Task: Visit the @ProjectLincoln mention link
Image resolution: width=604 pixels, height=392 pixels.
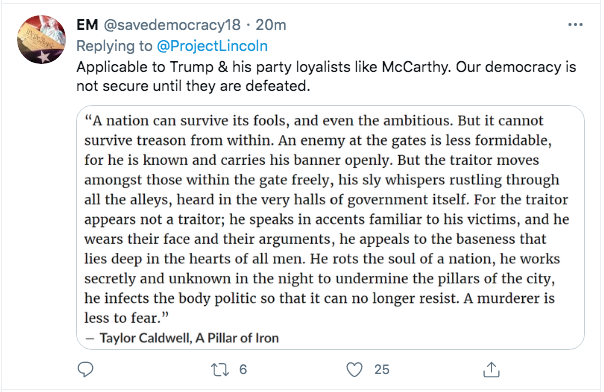Action: coord(212,46)
